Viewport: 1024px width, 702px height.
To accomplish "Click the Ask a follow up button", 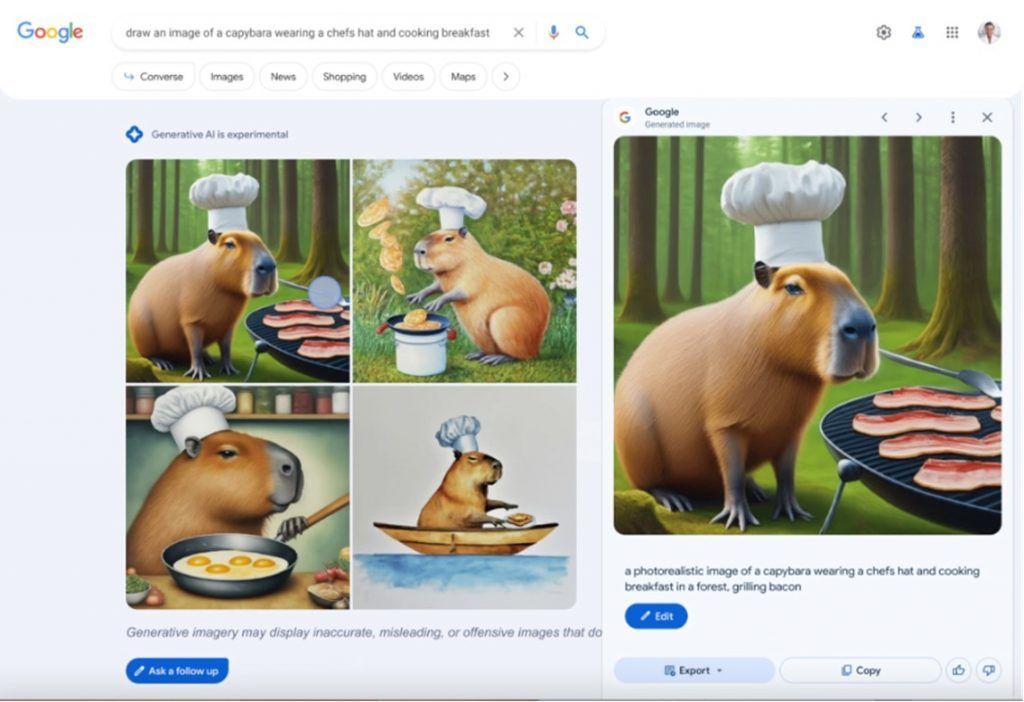I will point(177,671).
